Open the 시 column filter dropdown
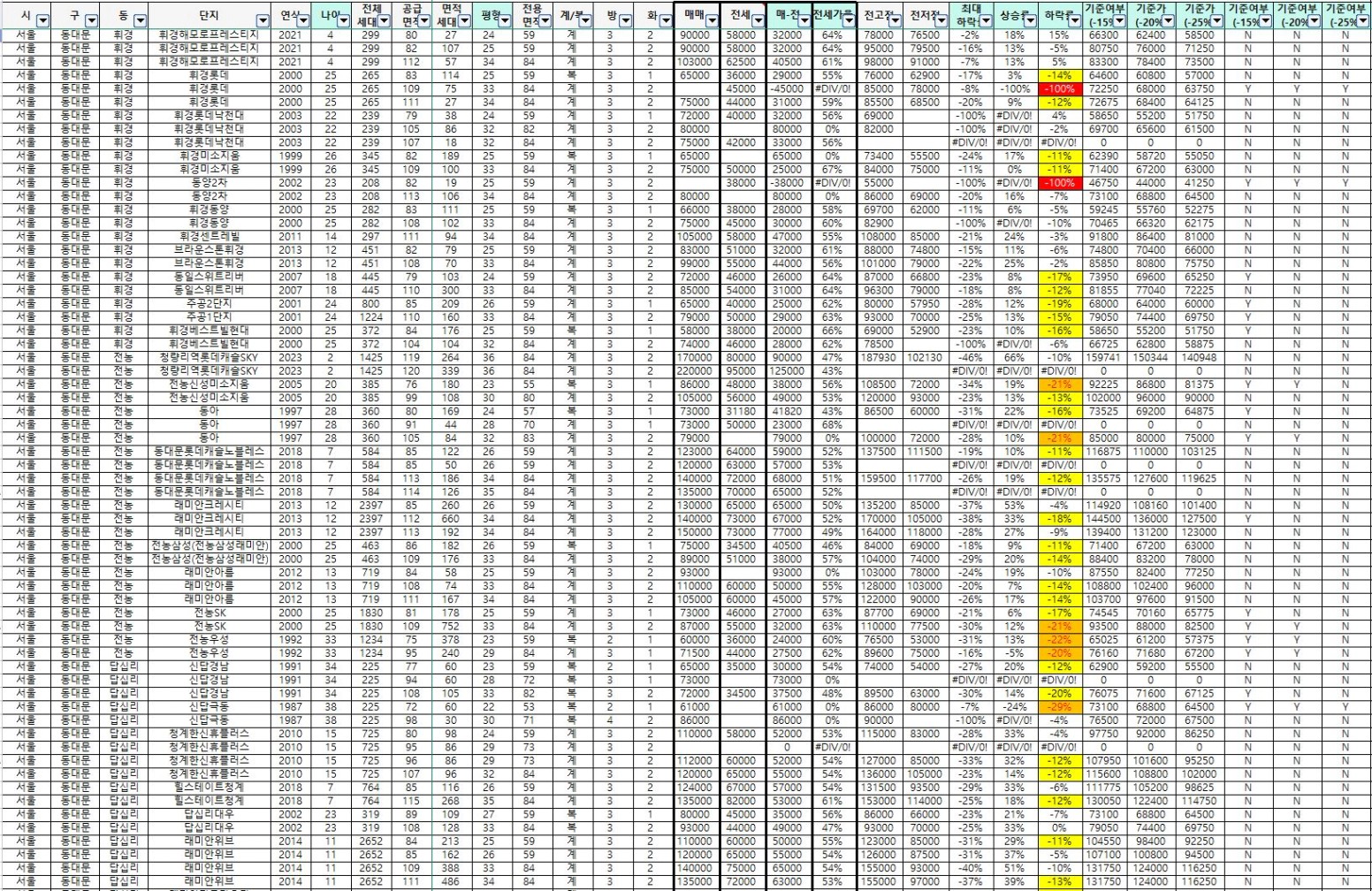 (x=43, y=19)
